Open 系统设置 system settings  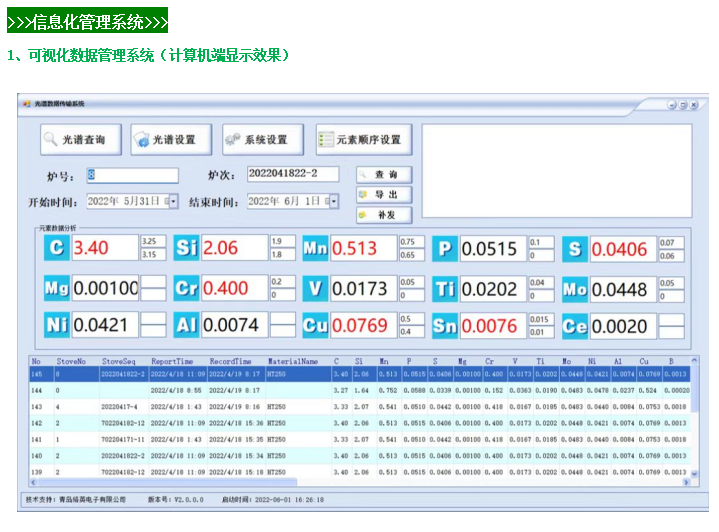[x=258, y=140]
